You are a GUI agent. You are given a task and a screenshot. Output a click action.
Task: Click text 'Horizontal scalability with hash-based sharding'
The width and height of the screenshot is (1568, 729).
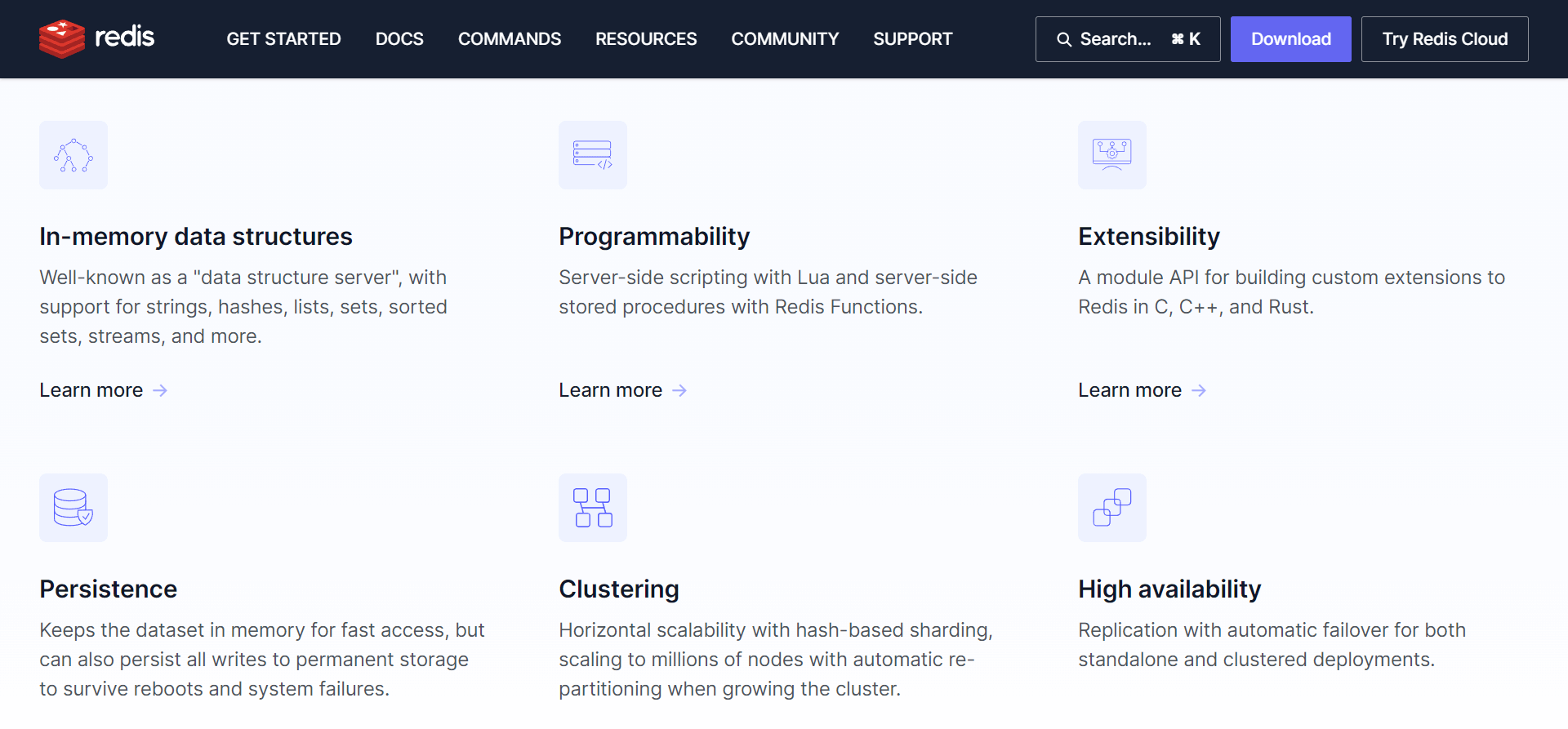[x=773, y=630]
